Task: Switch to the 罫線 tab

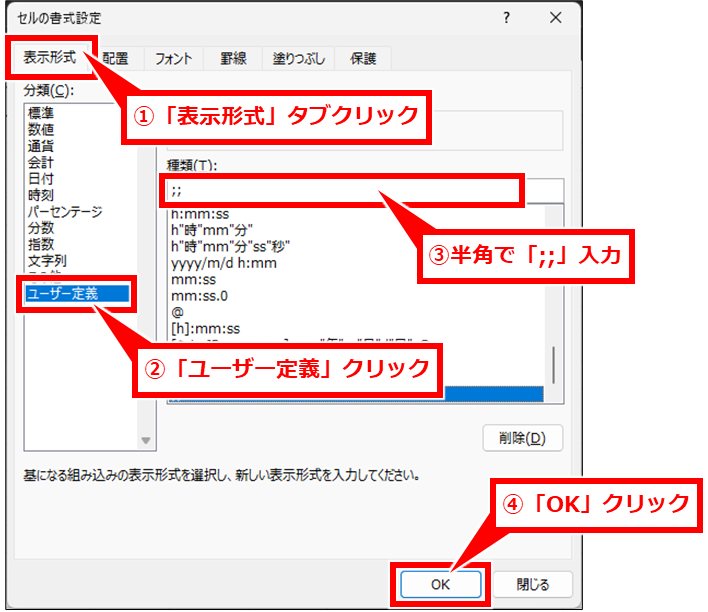Action: [233, 58]
